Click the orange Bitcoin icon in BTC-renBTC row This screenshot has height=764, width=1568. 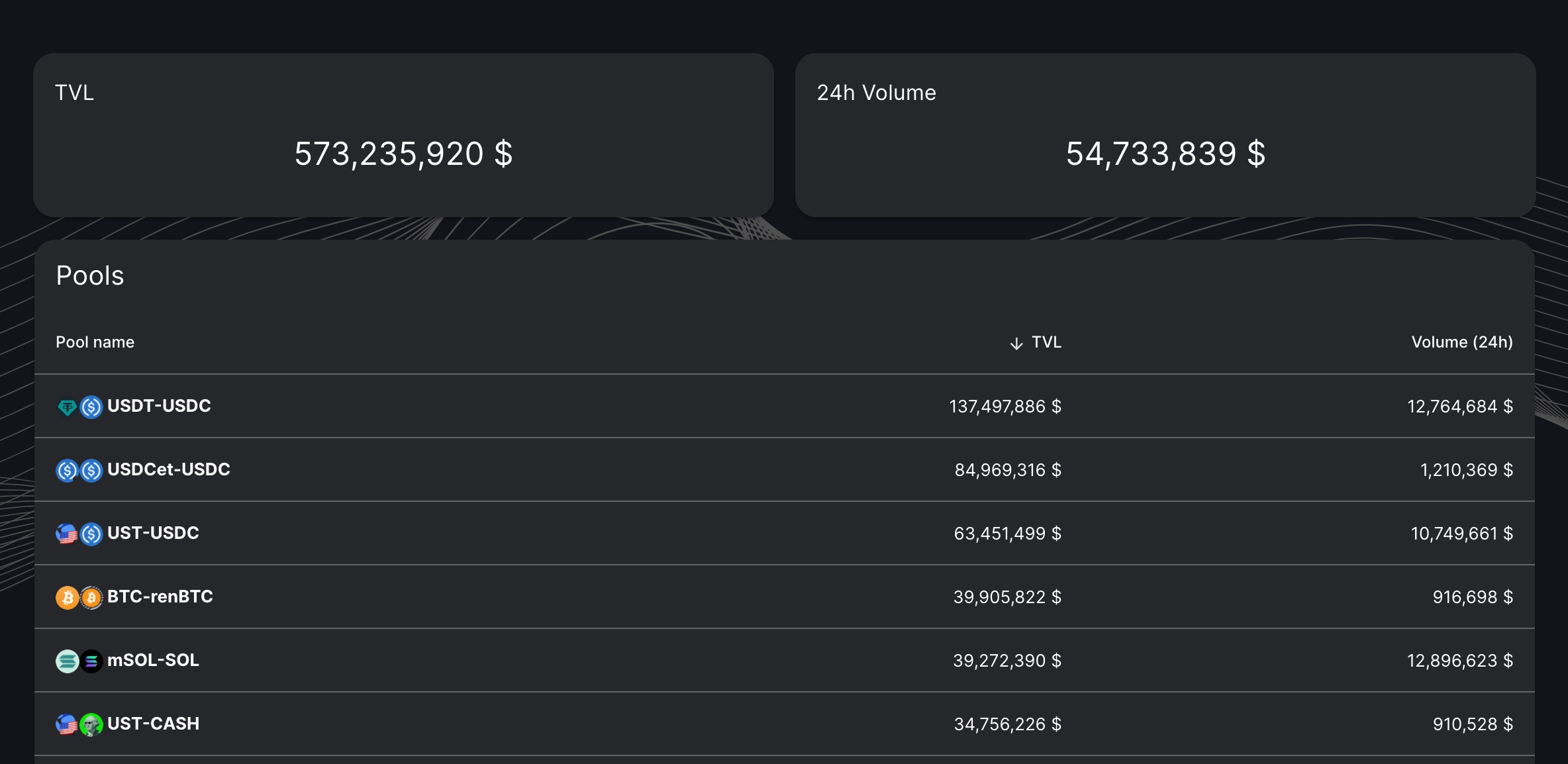[67, 597]
